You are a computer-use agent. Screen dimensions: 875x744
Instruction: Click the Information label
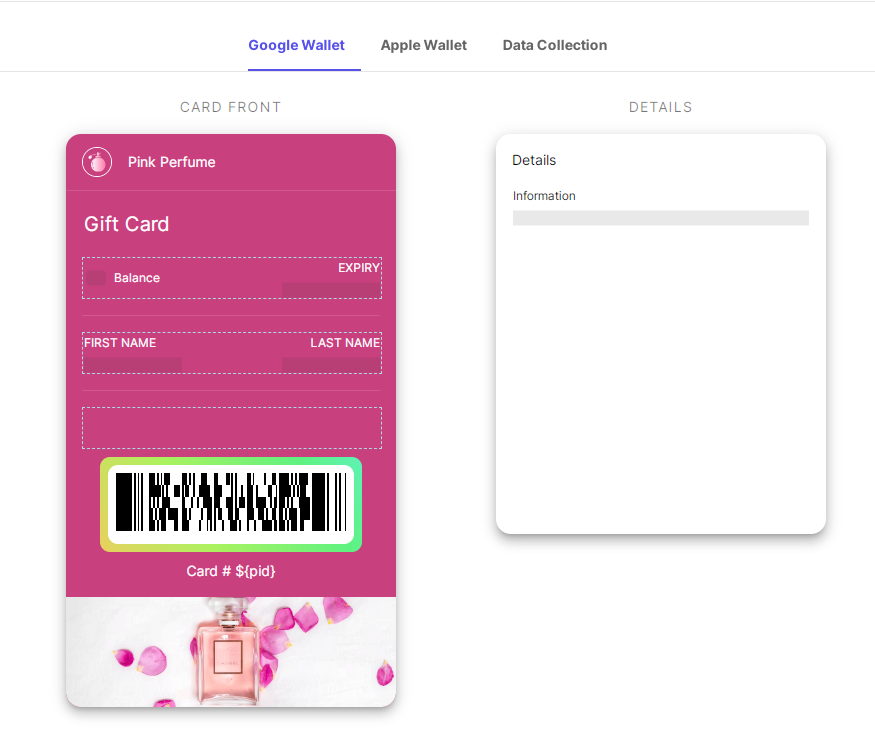[544, 196]
